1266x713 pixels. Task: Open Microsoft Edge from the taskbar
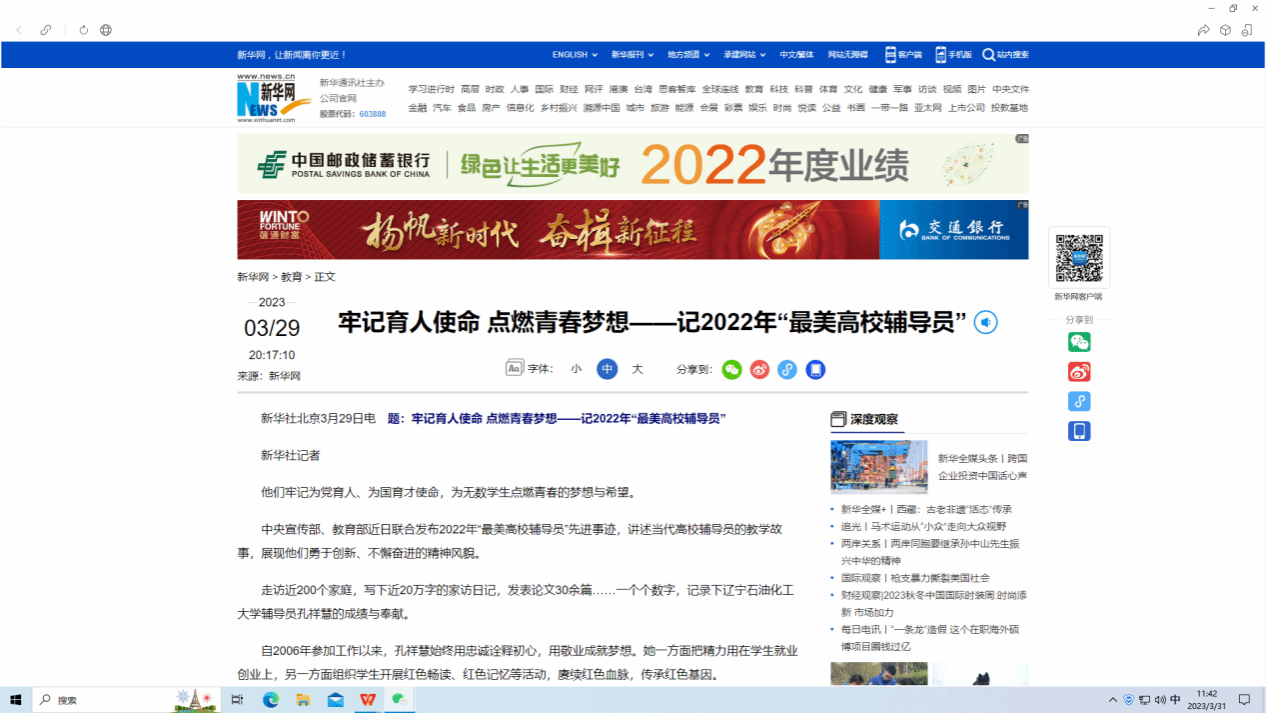(270, 700)
